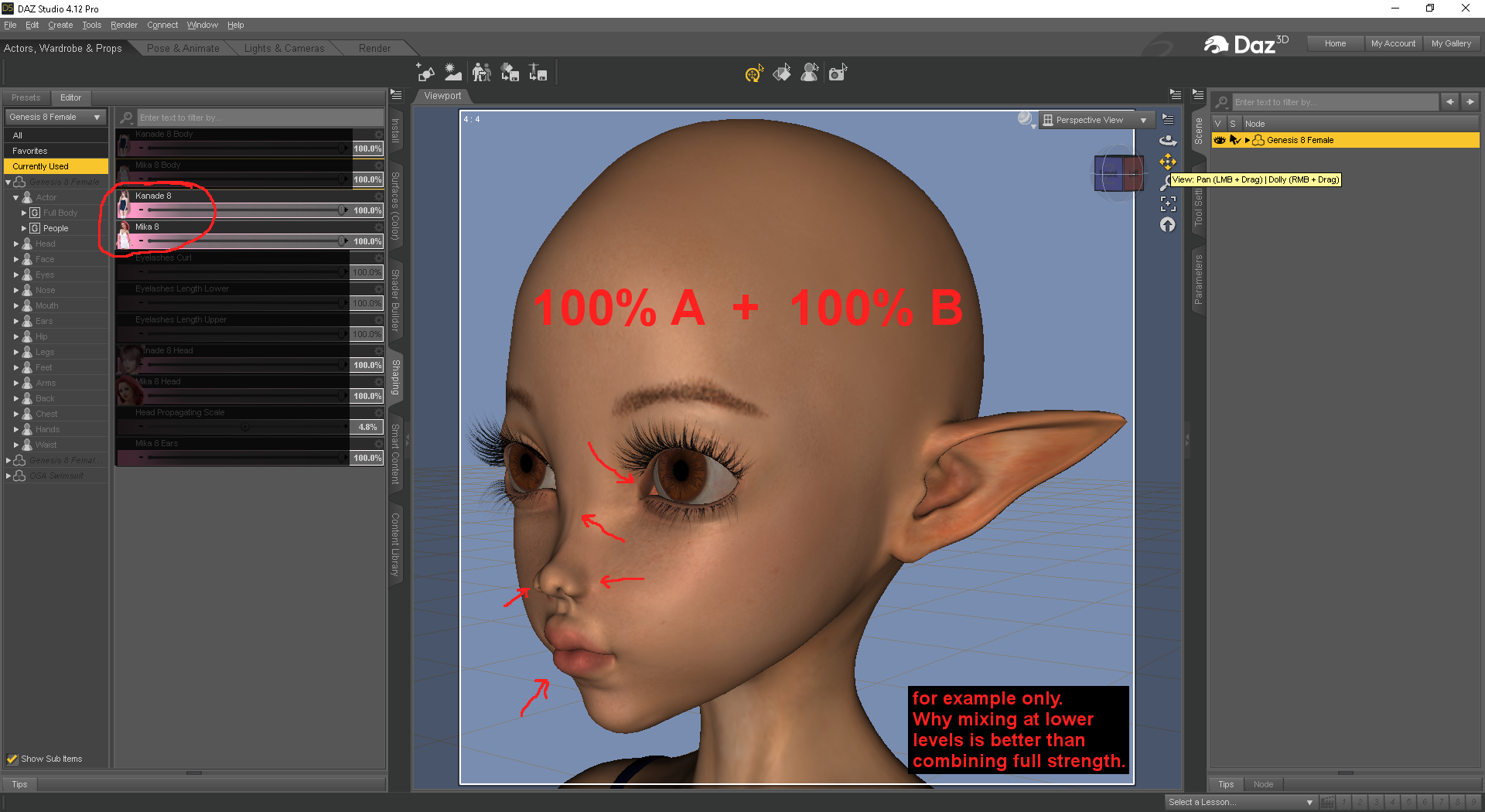Screen dimensions: 1485x812
Task: Select the Favorites filter
Action: pos(56,151)
